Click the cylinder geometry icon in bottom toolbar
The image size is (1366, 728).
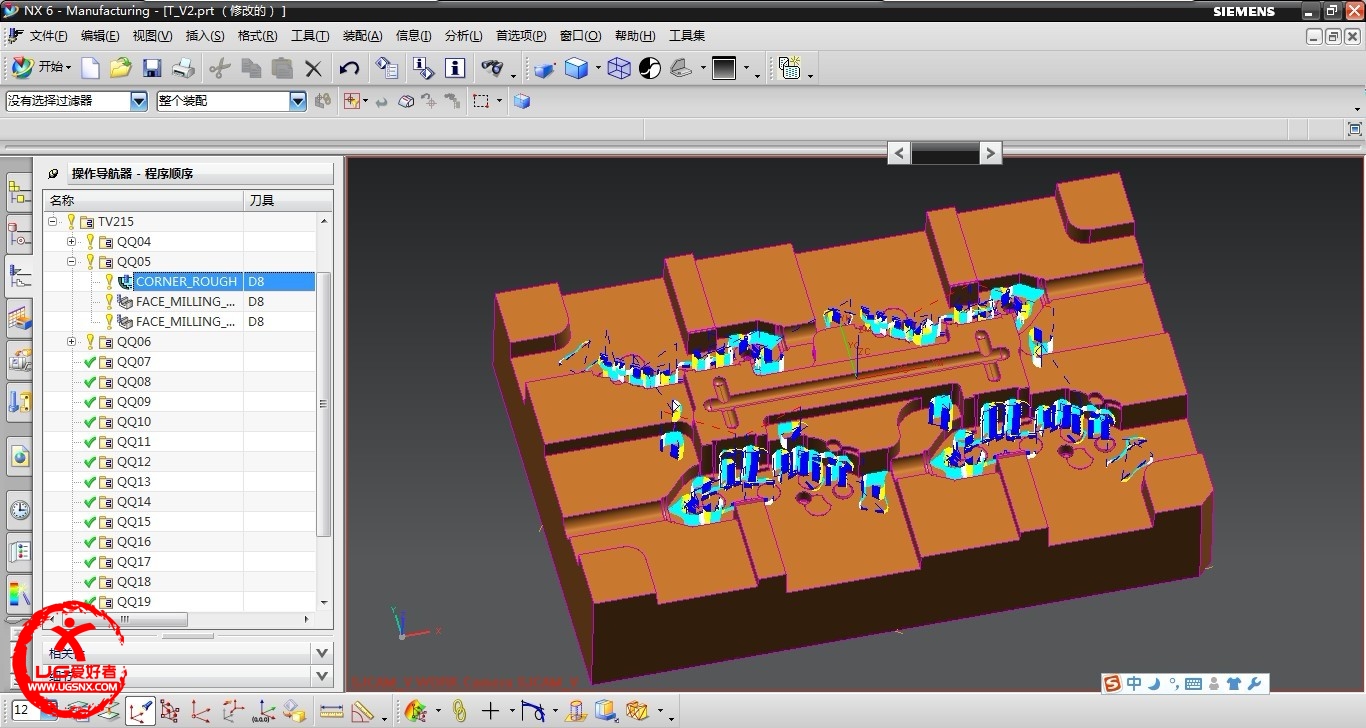[576, 711]
